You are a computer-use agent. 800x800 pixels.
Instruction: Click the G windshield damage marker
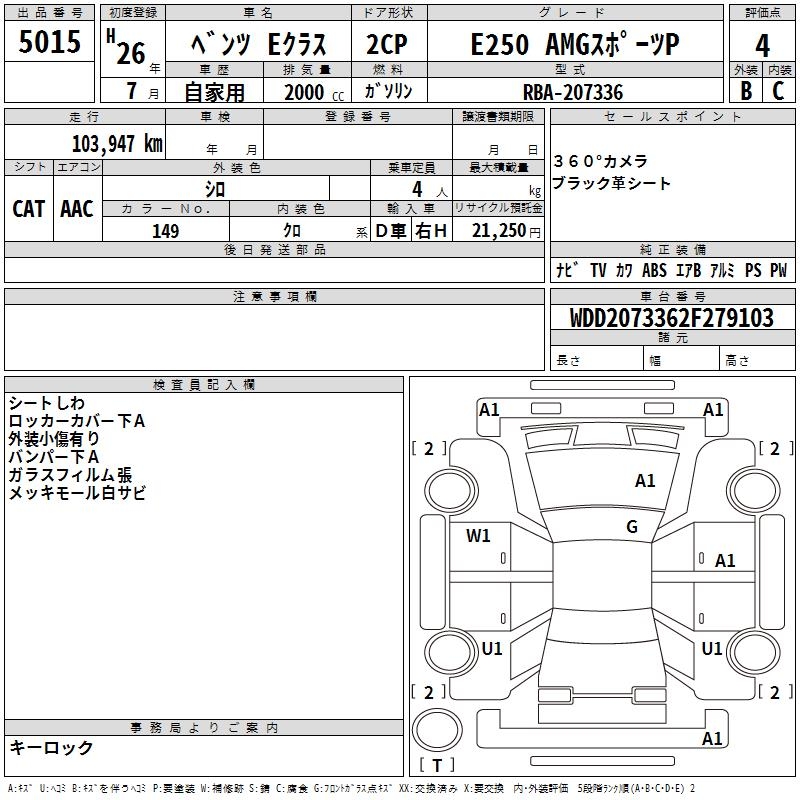click(x=632, y=526)
